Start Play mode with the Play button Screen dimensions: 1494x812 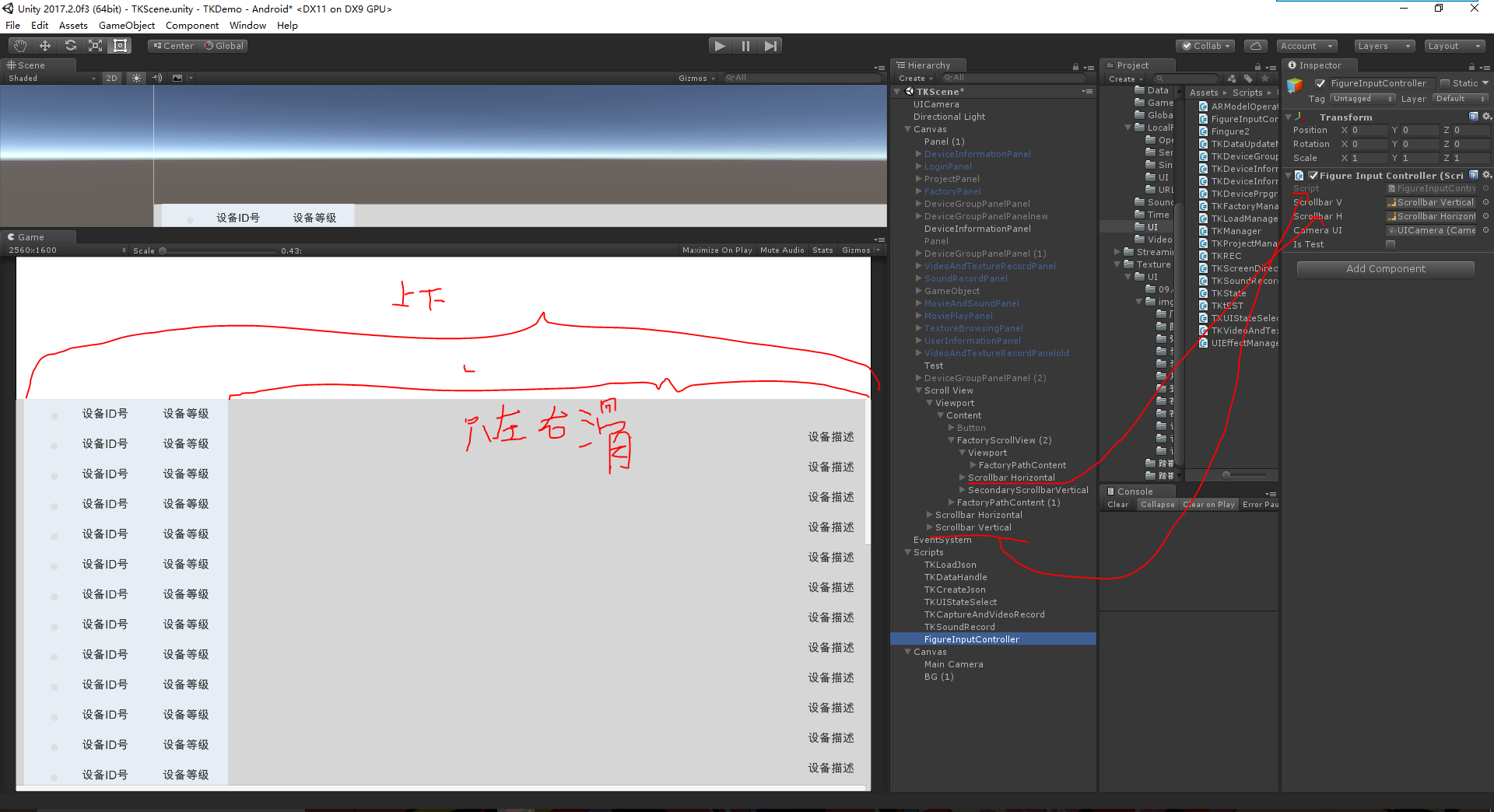[x=721, y=46]
